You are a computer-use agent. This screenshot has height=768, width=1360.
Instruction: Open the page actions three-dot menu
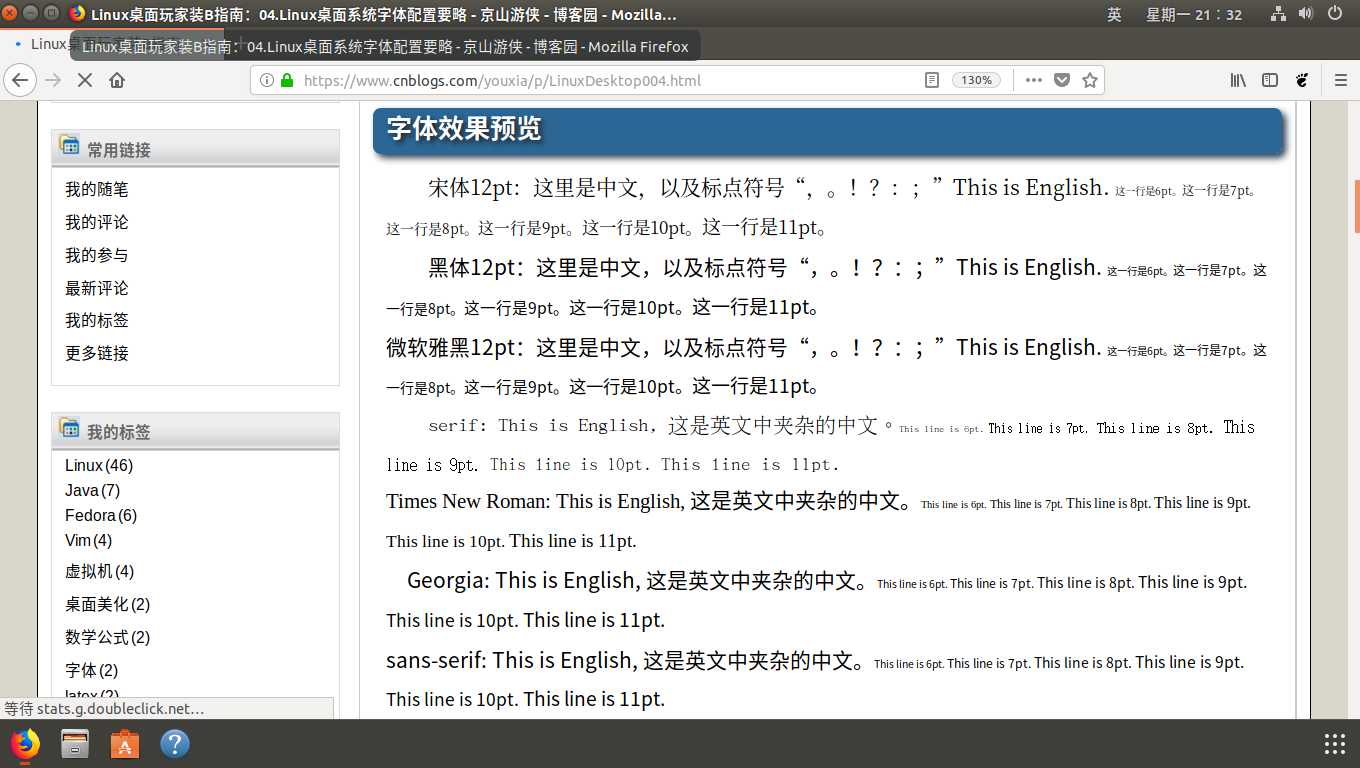coord(1034,80)
